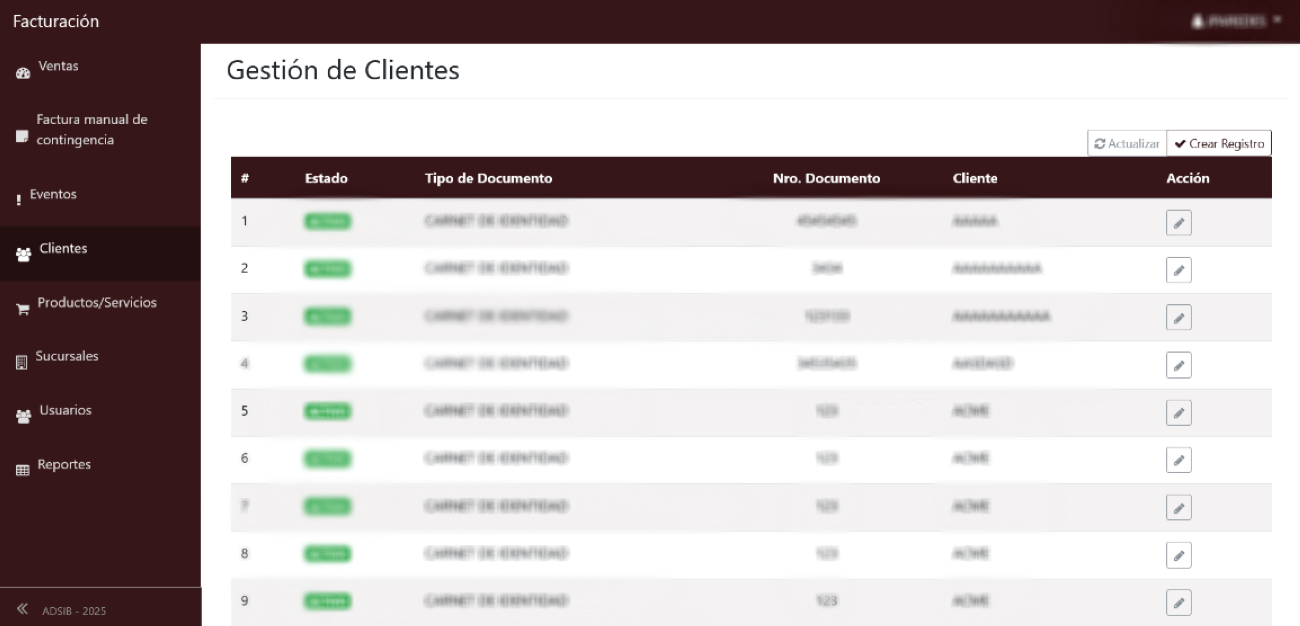Open the edit action for row 7
The image size is (1300, 626).
point(1178,508)
